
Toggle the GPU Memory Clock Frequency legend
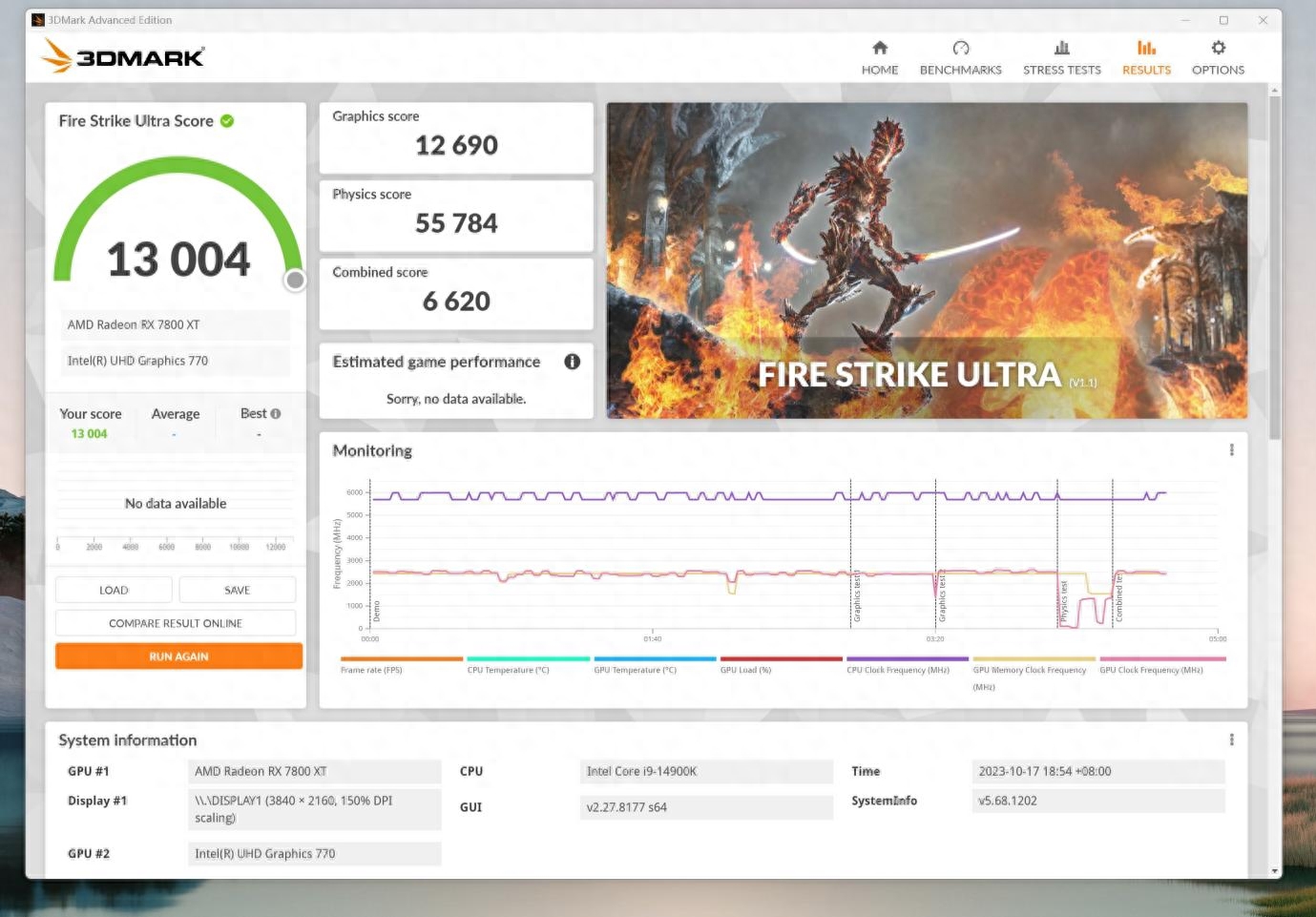pos(1034,673)
